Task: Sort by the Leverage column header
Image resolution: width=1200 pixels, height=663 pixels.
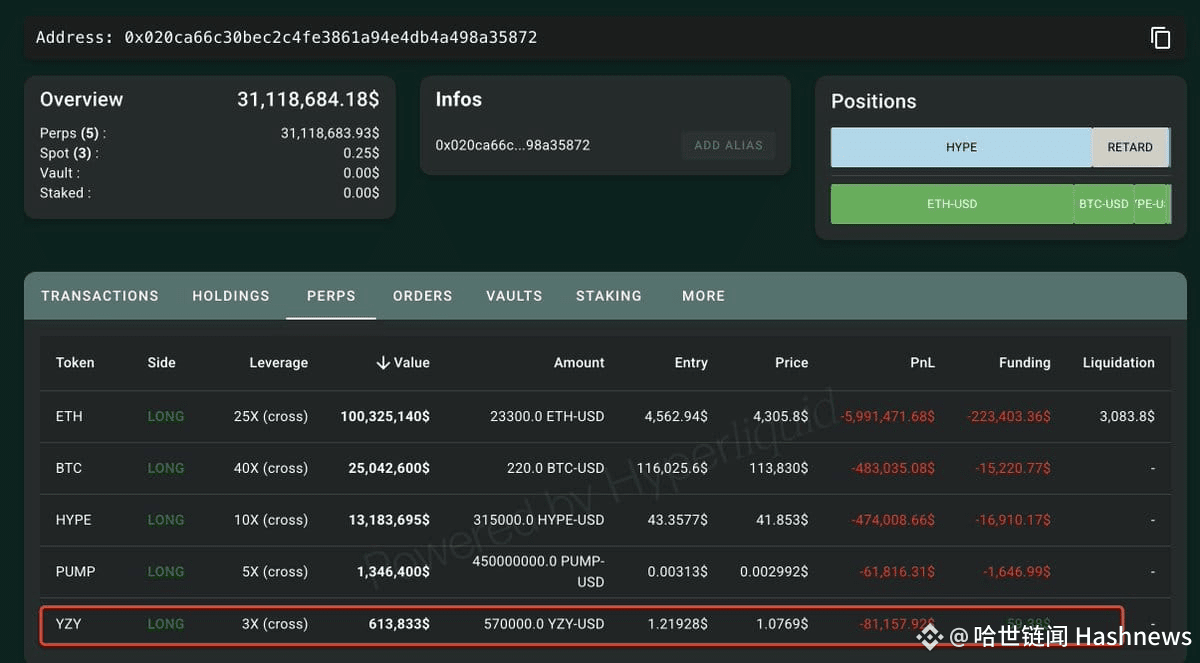Action: click(278, 363)
